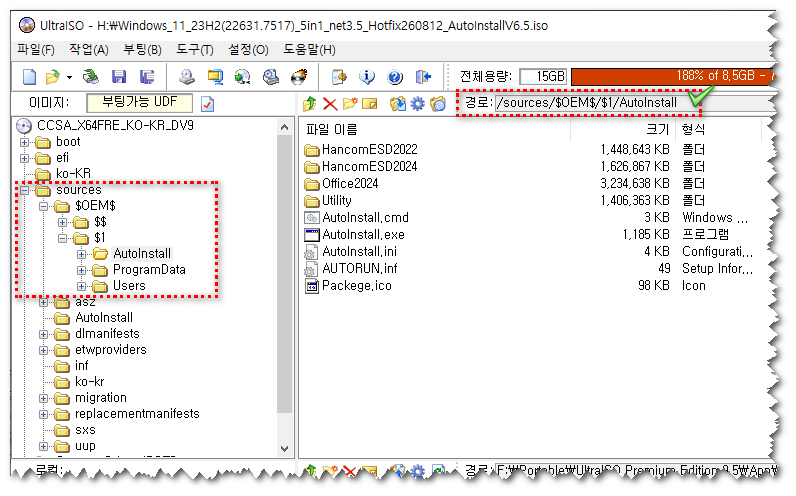
Task: Click the Mount to virtual drive icon
Action: click(x=271, y=77)
